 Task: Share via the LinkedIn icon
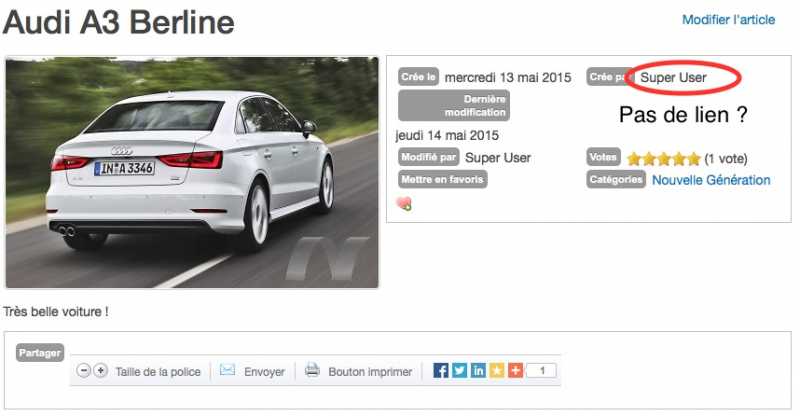point(478,371)
